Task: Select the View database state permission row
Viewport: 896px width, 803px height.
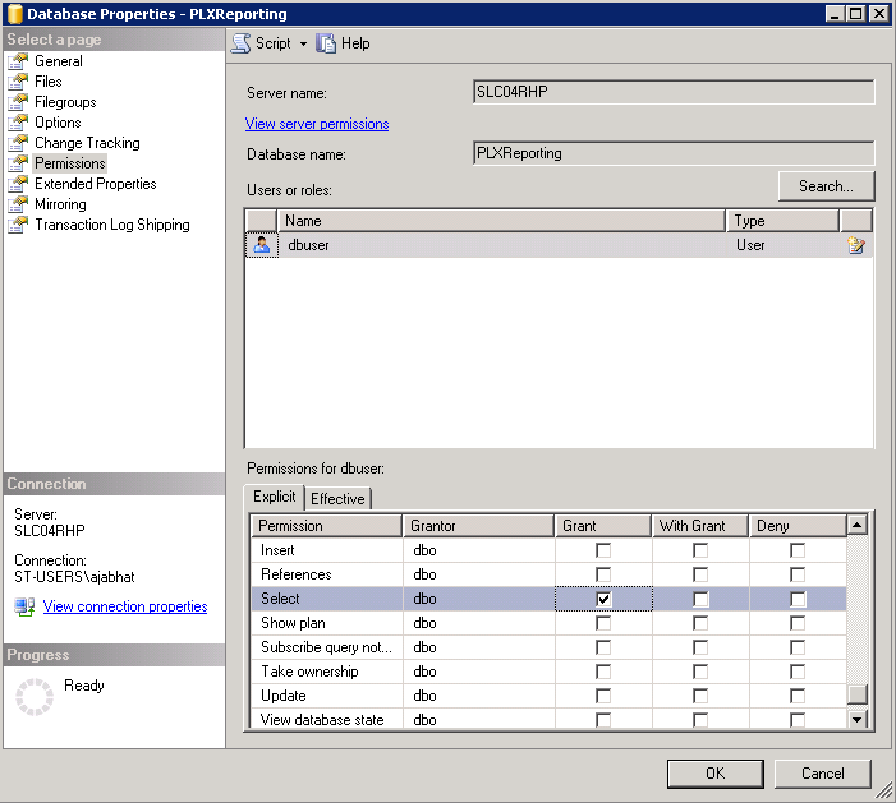Action: click(549, 719)
